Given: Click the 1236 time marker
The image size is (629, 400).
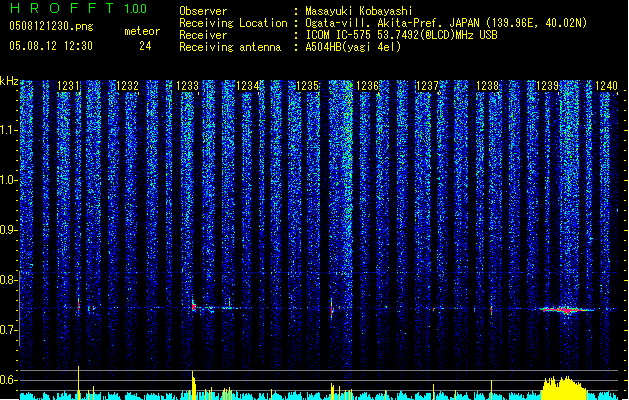Looking at the screenshot, I should tap(367, 86).
